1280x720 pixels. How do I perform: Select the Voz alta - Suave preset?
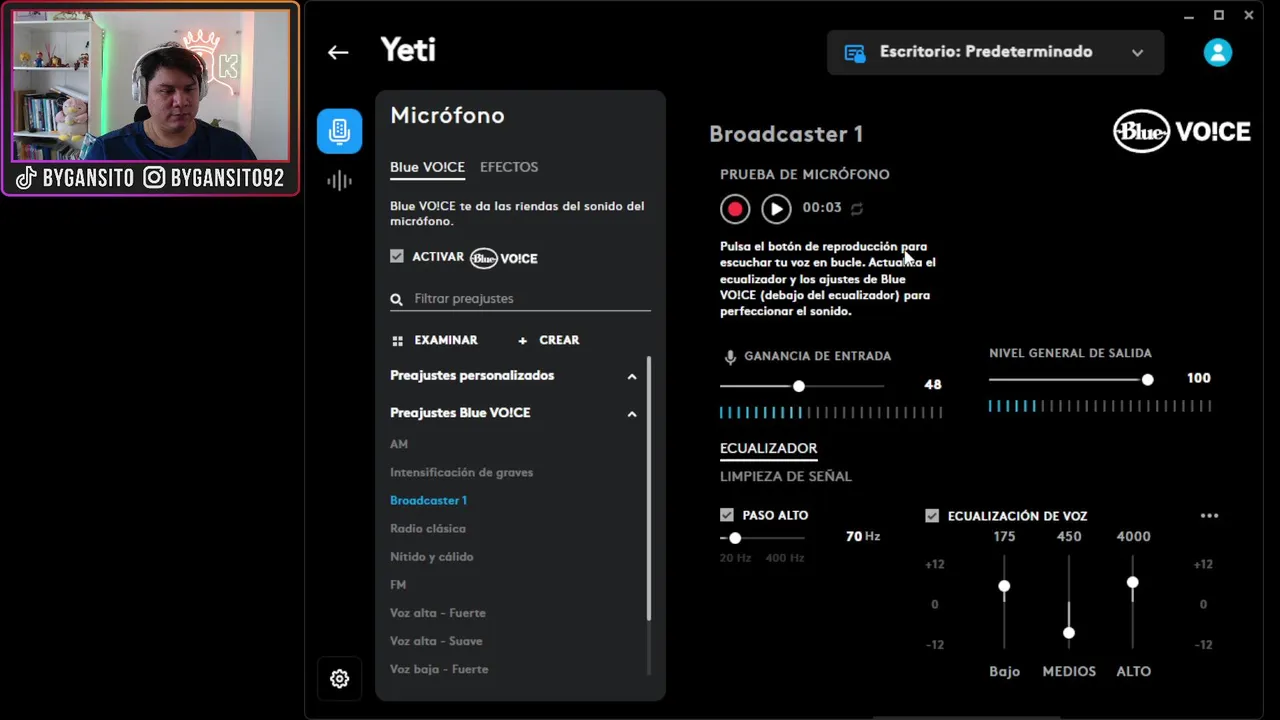point(436,641)
